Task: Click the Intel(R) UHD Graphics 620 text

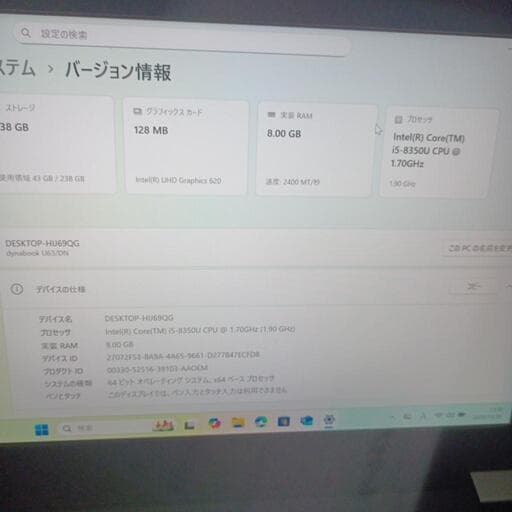Action: coord(178,180)
